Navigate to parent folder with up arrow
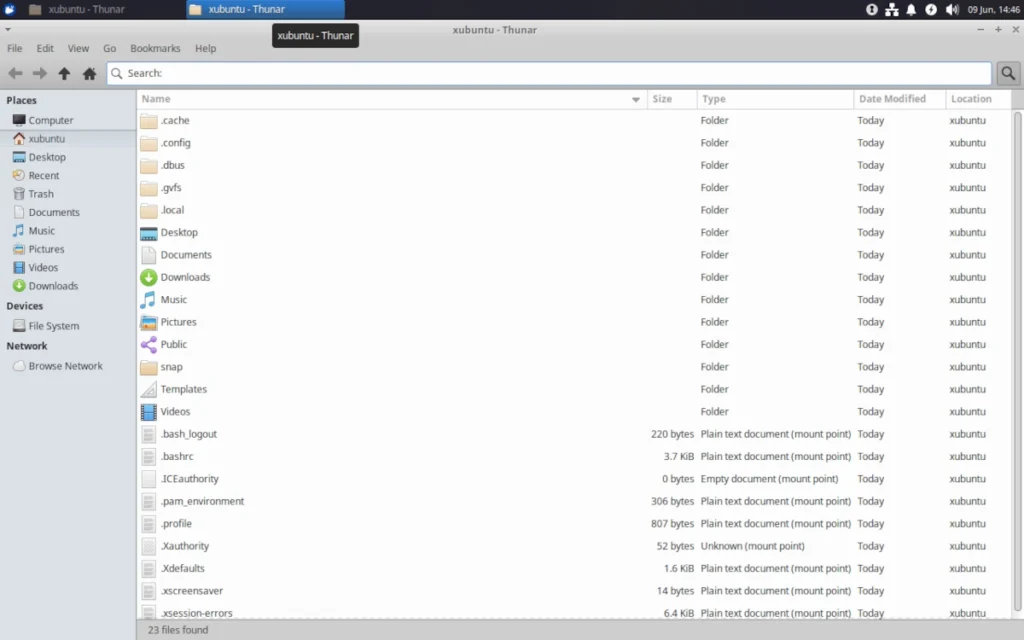1024x640 pixels. point(64,73)
